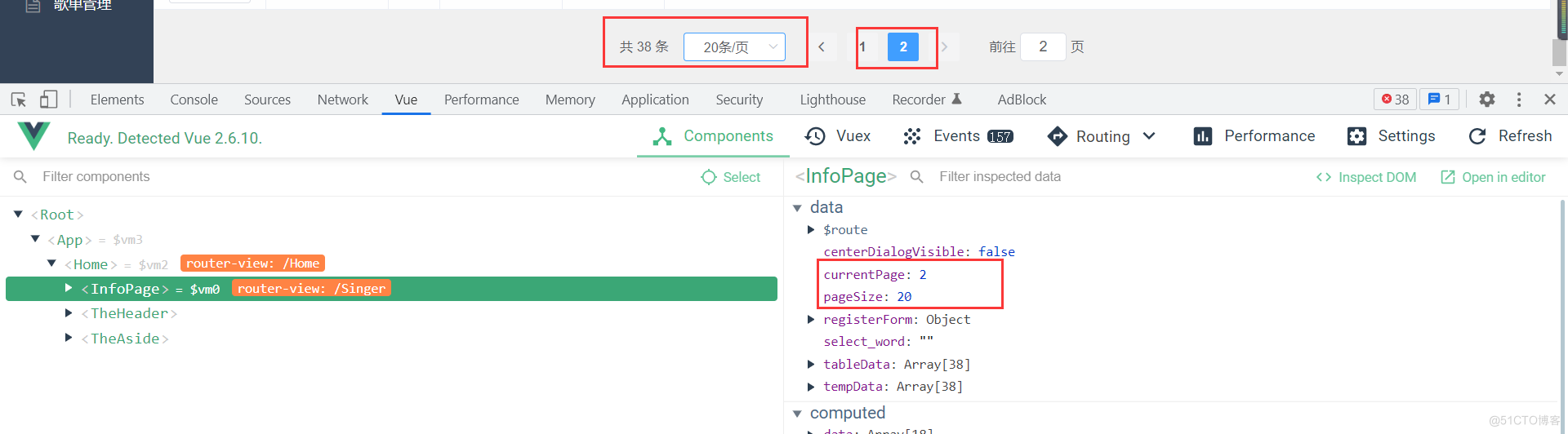Click Open in editor link
The image size is (1568, 434).
(x=1493, y=177)
